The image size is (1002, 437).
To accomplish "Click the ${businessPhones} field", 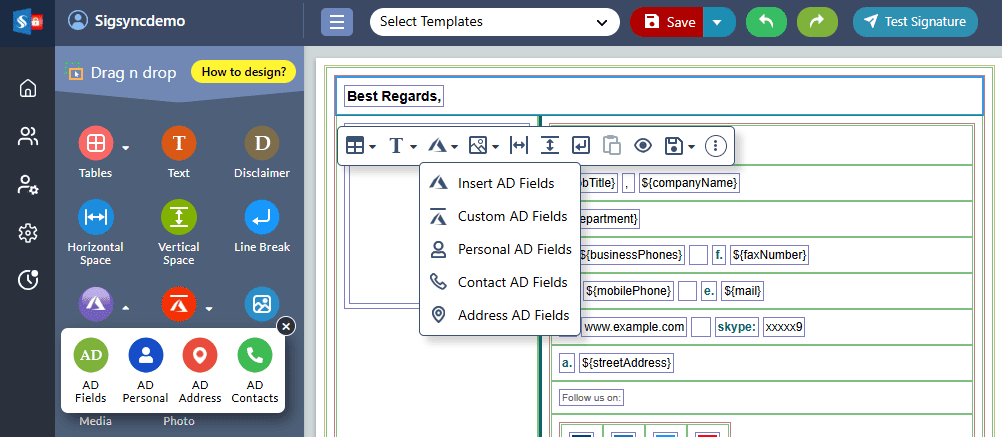I will click(x=631, y=255).
